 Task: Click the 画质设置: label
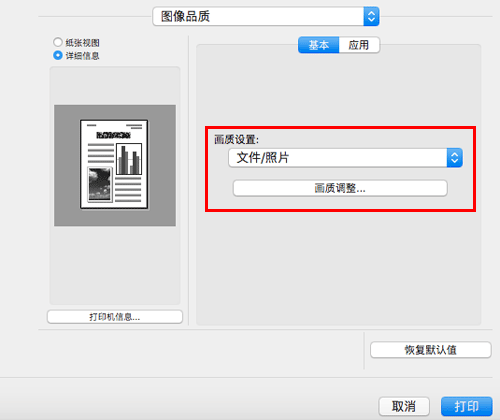tap(236, 139)
